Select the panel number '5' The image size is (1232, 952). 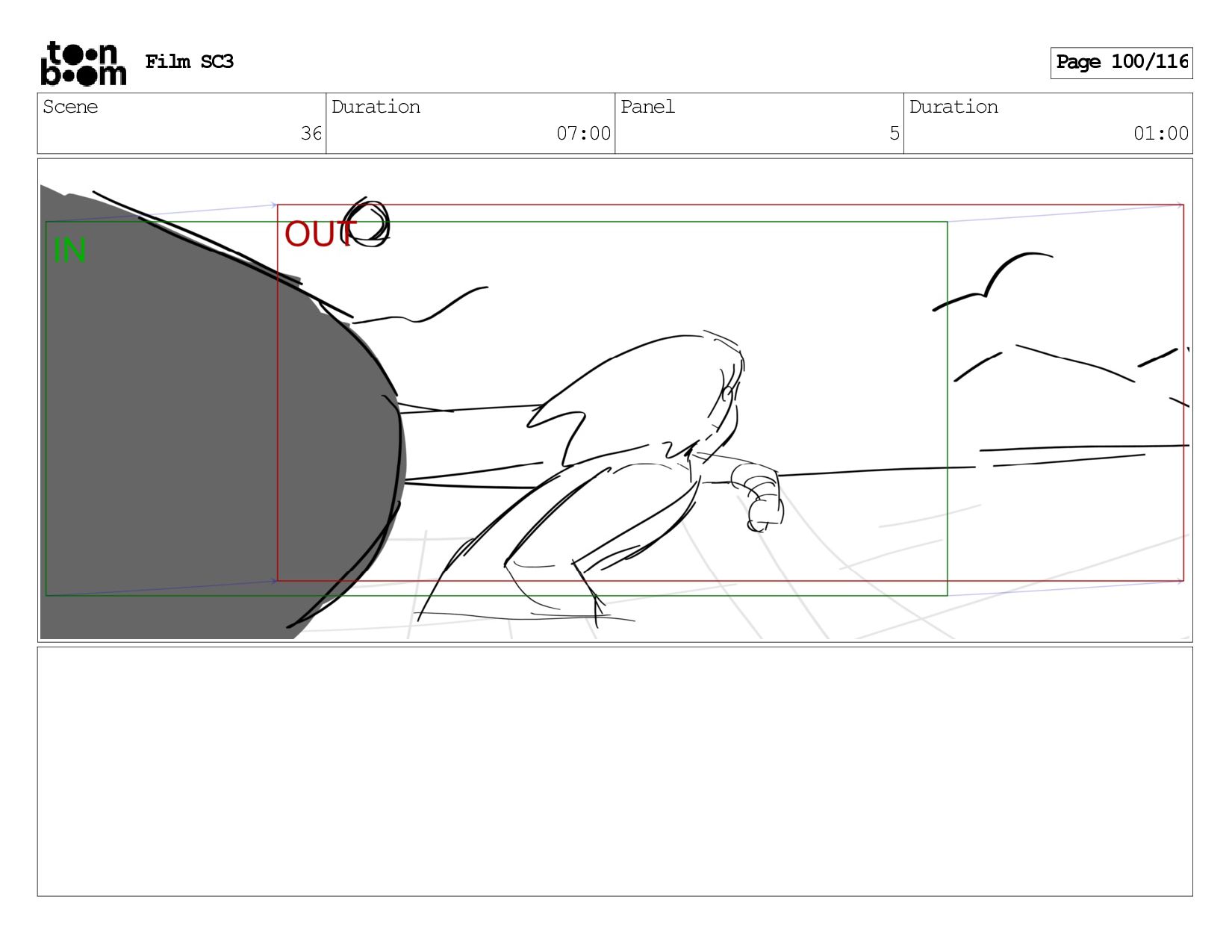coord(895,134)
